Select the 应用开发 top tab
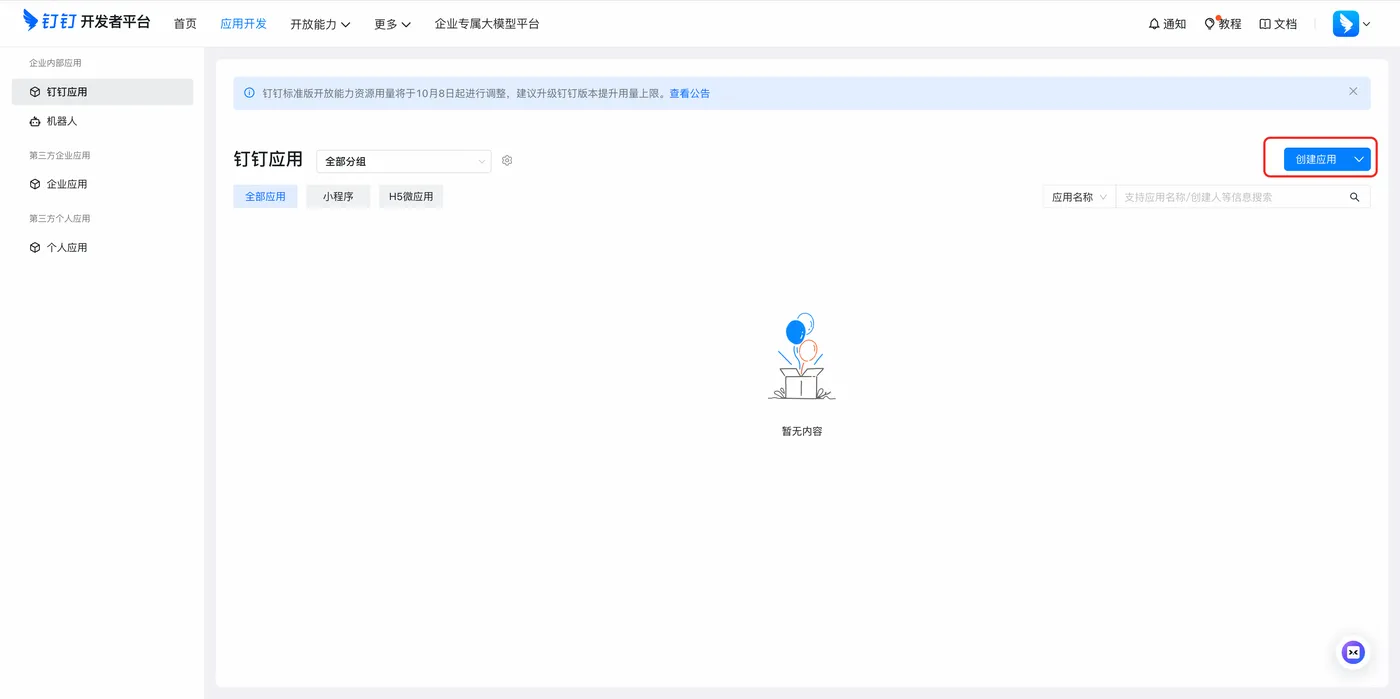 pyautogui.click(x=243, y=24)
